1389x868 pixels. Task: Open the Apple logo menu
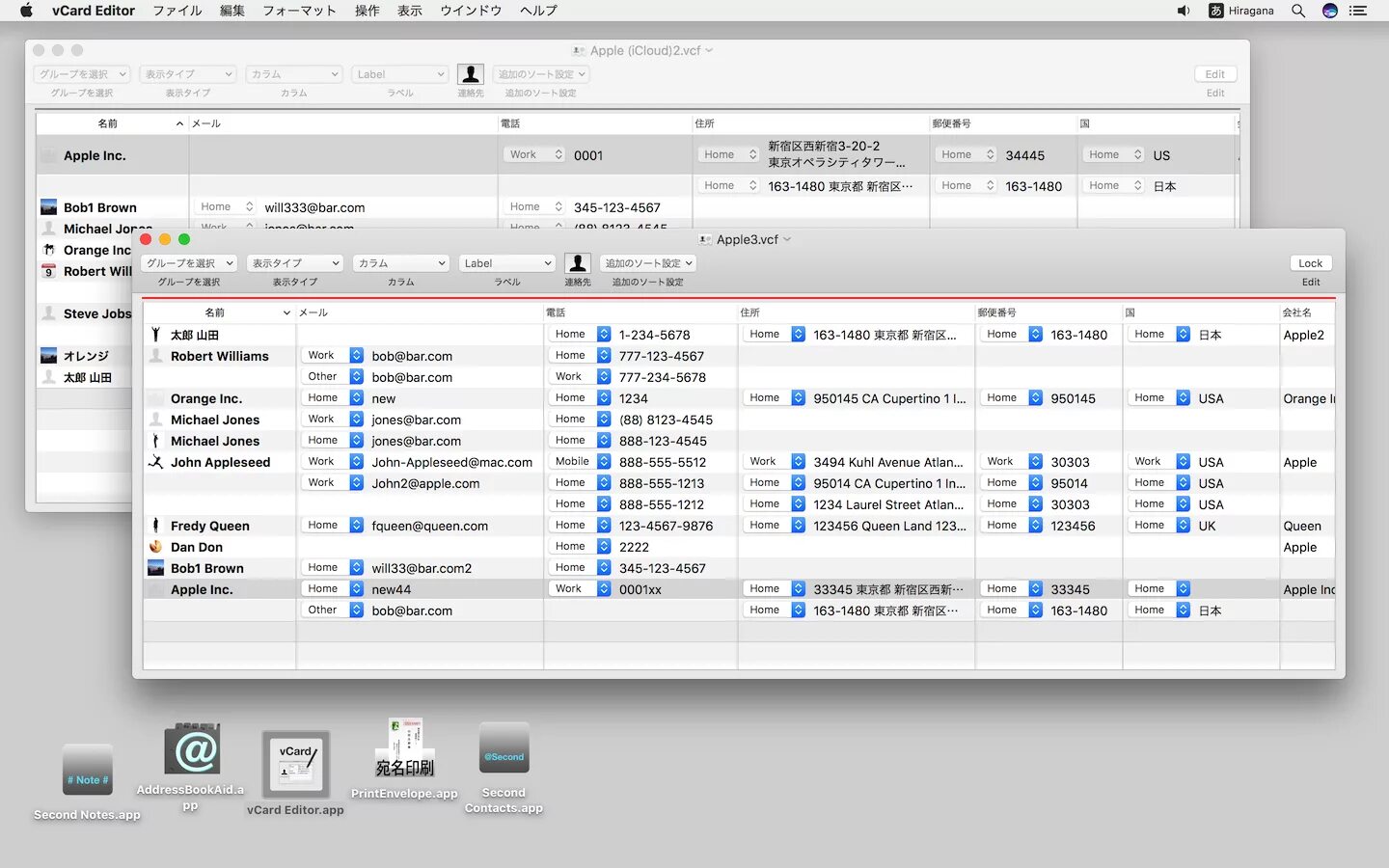click(26, 11)
